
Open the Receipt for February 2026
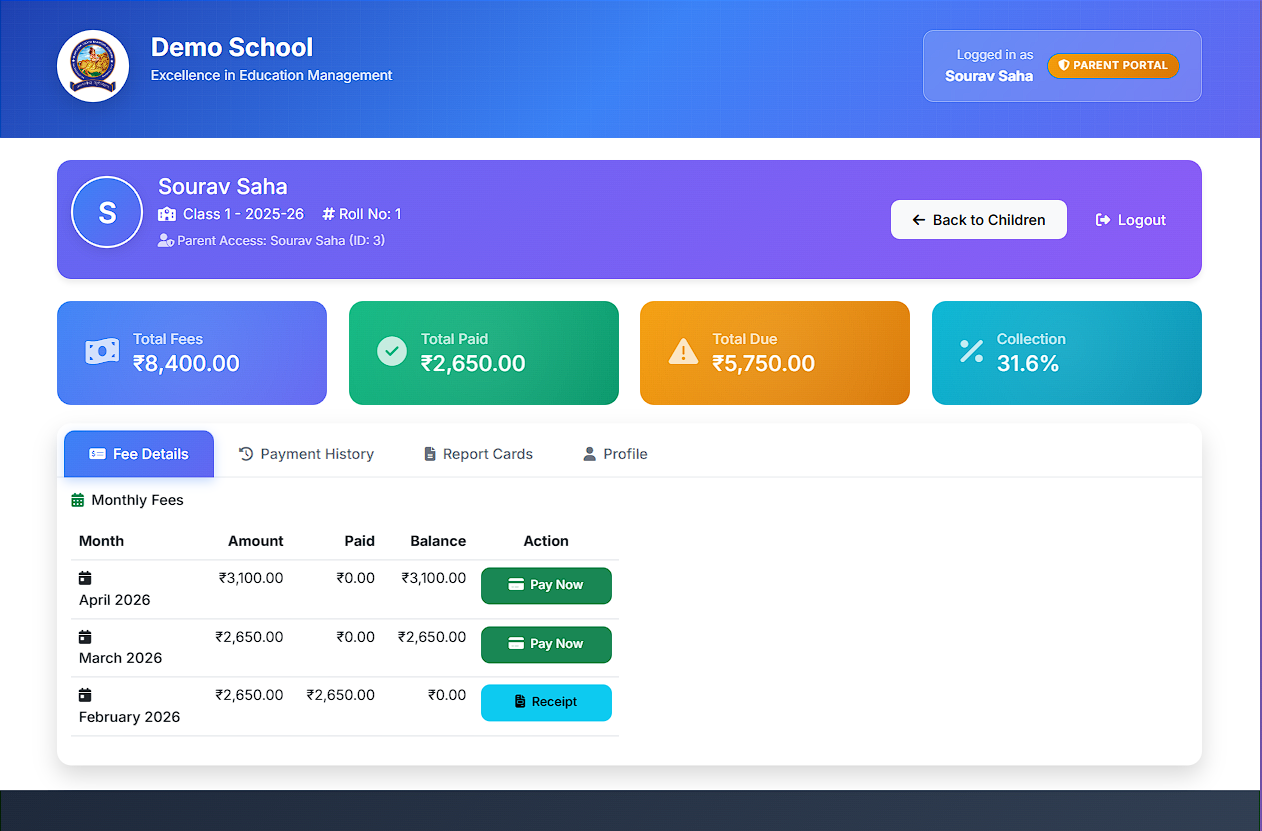[x=546, y=702]
